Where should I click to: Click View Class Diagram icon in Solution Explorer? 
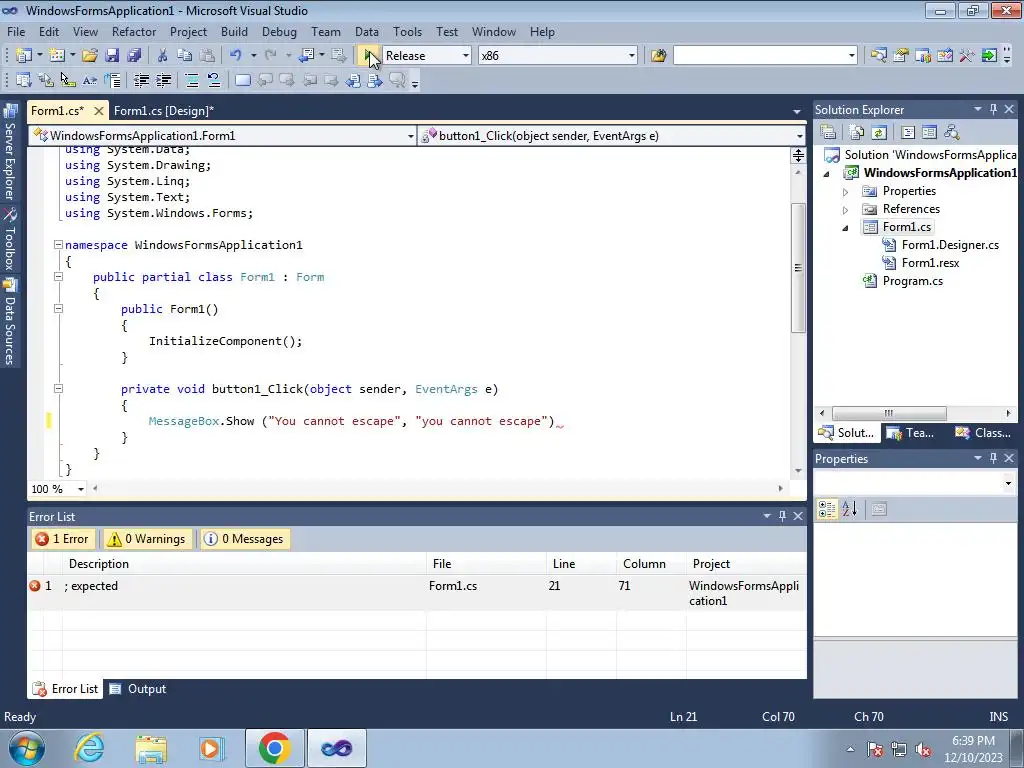(952, 133)
